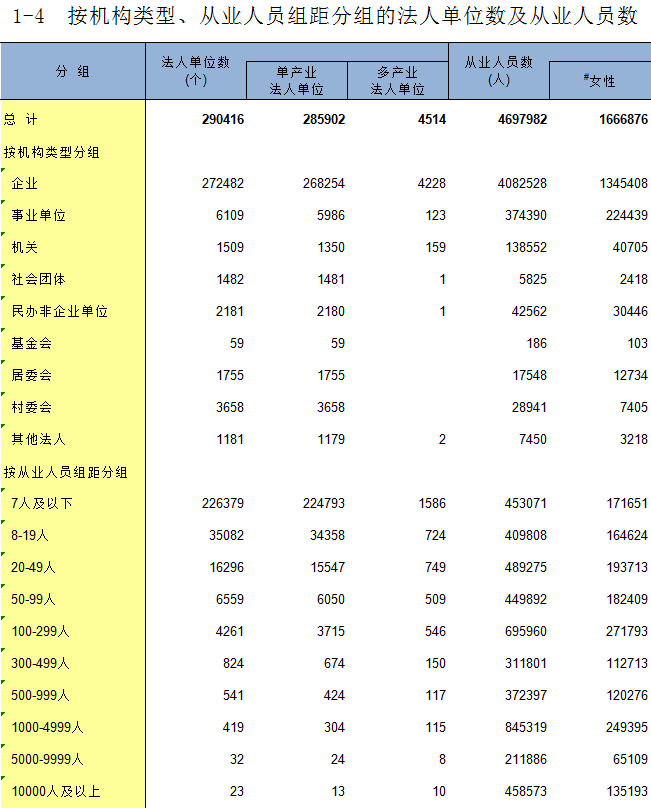The width and height of the screenshot is (651, 808).
Task: Select the 按机构类型分组 section label
Action: pos(52,153)
